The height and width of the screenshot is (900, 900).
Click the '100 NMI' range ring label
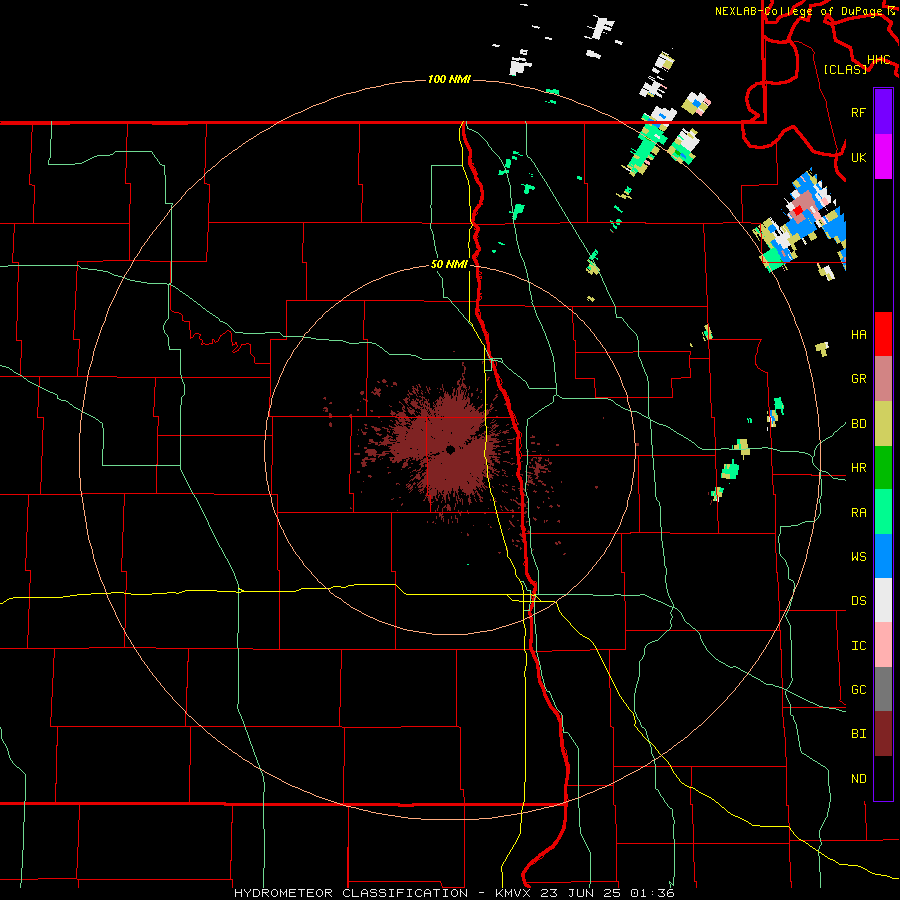coord(449,79)
